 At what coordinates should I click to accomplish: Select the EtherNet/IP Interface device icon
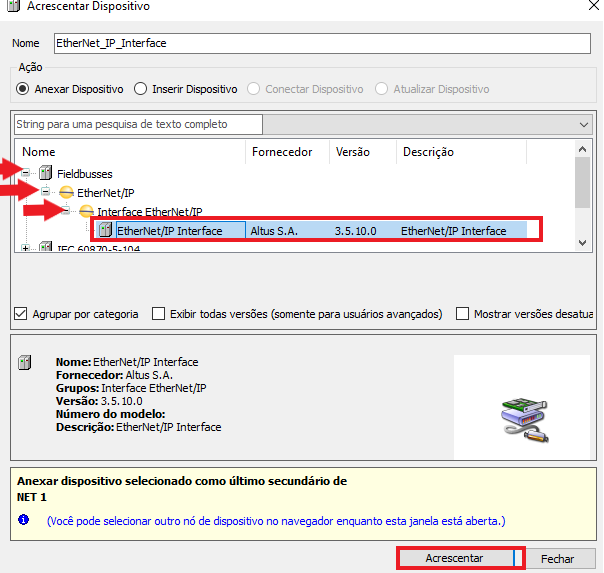point(105,231)
